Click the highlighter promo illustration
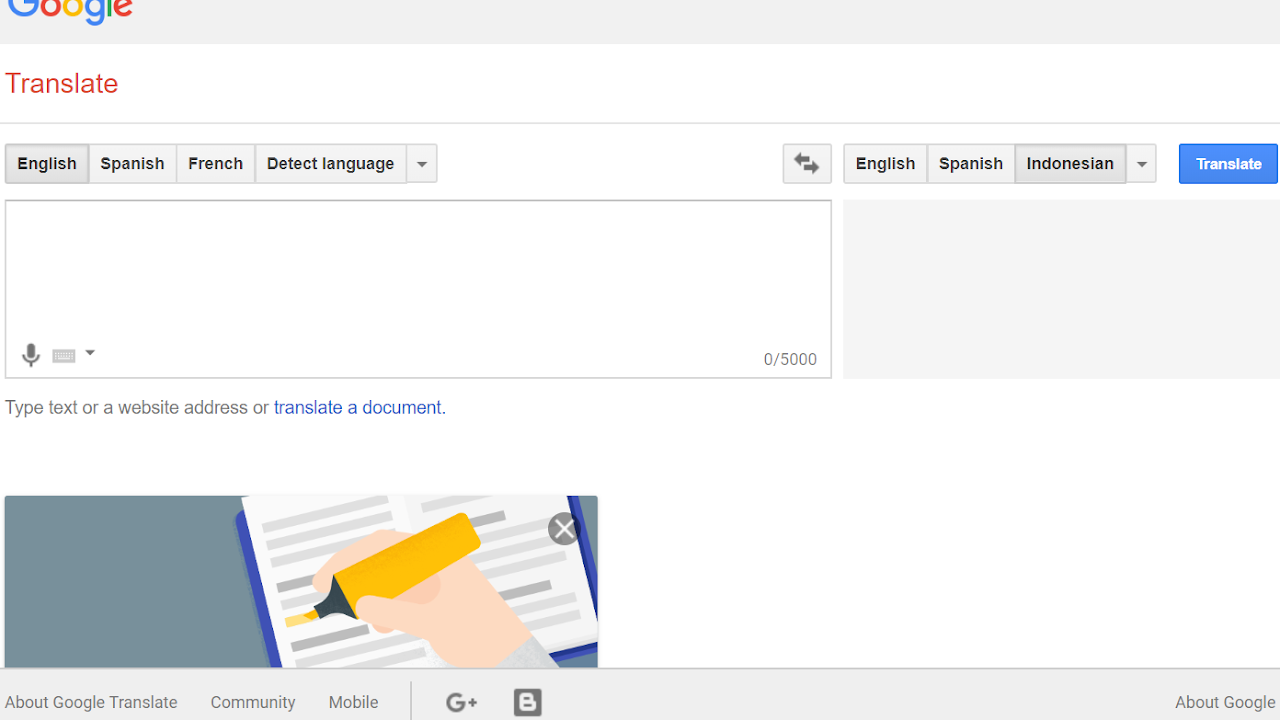The image size is (1280, 720). point(301,582)
